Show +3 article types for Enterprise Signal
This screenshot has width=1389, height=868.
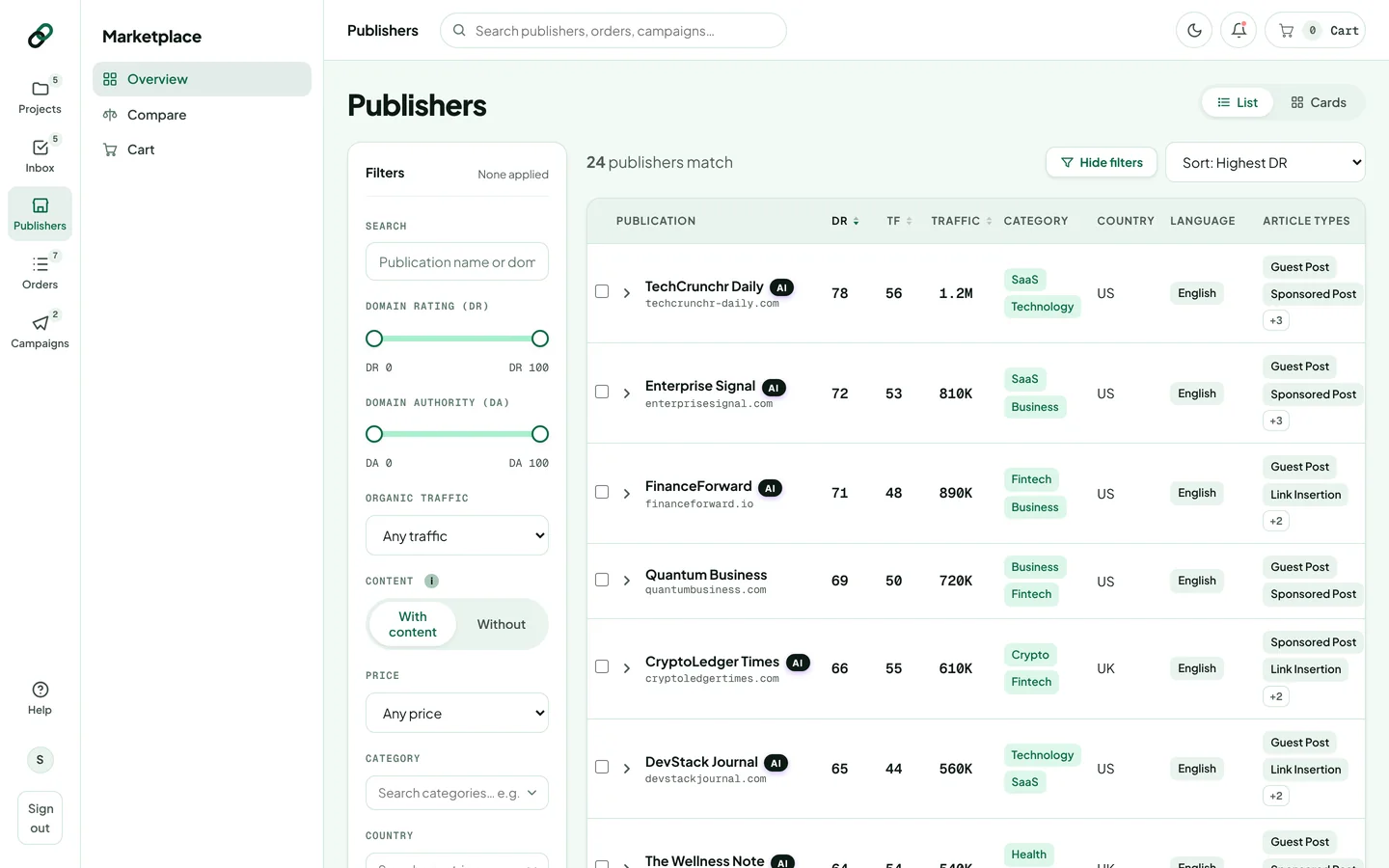click(x=1276, y=420)
